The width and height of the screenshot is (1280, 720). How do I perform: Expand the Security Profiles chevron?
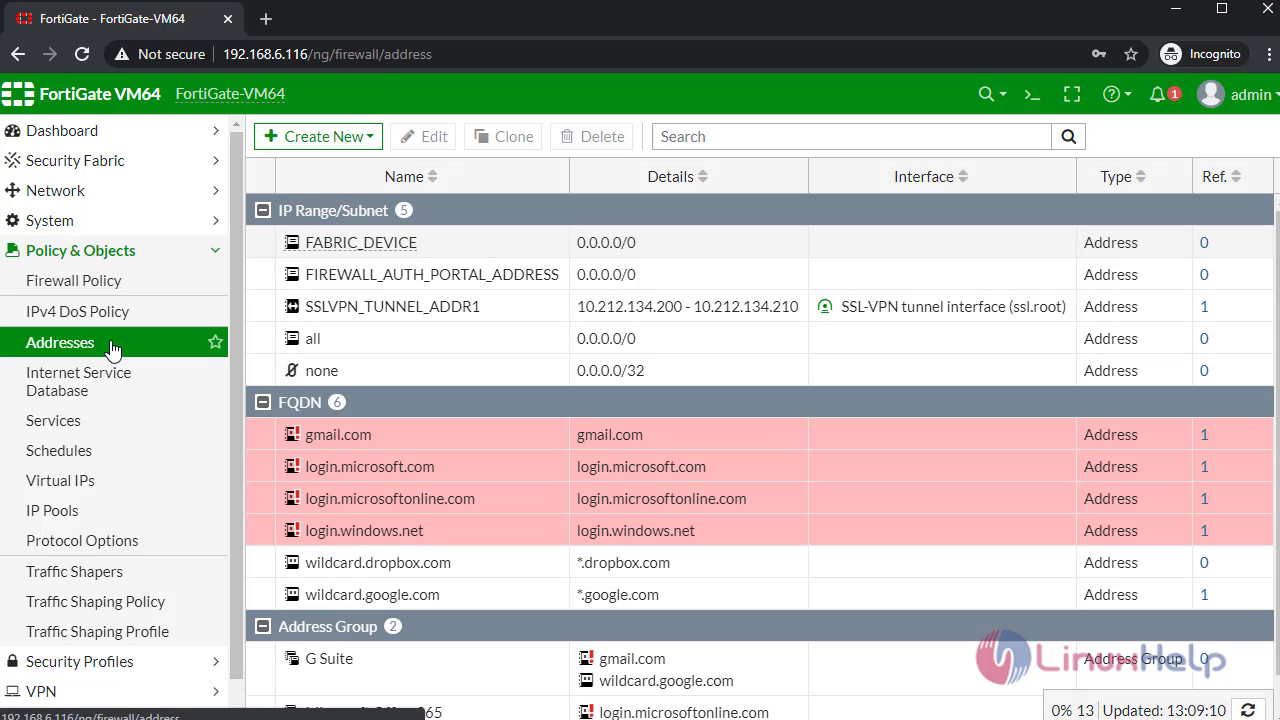(x=215, y=661)
